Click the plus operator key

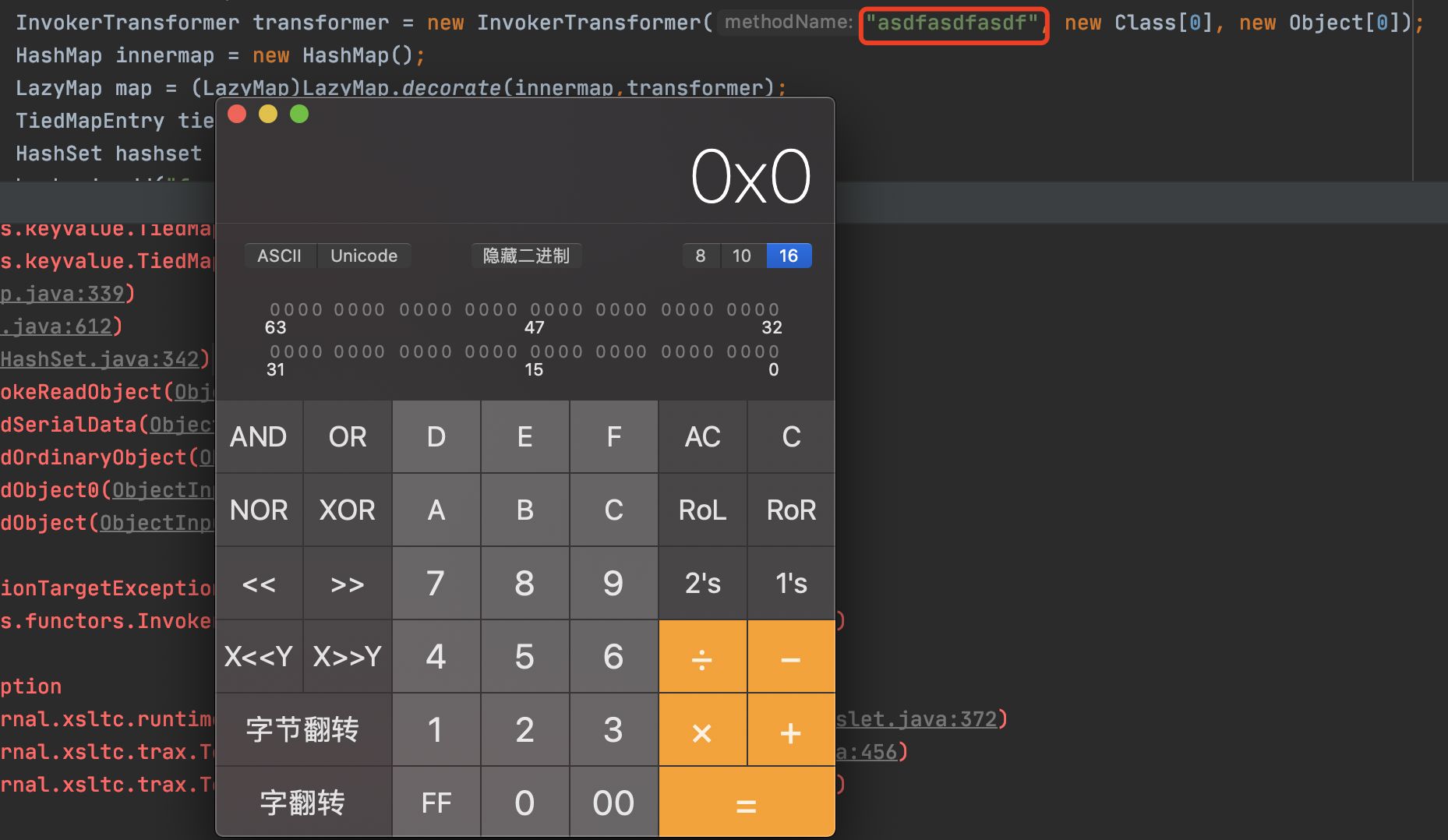coord(790,730)
